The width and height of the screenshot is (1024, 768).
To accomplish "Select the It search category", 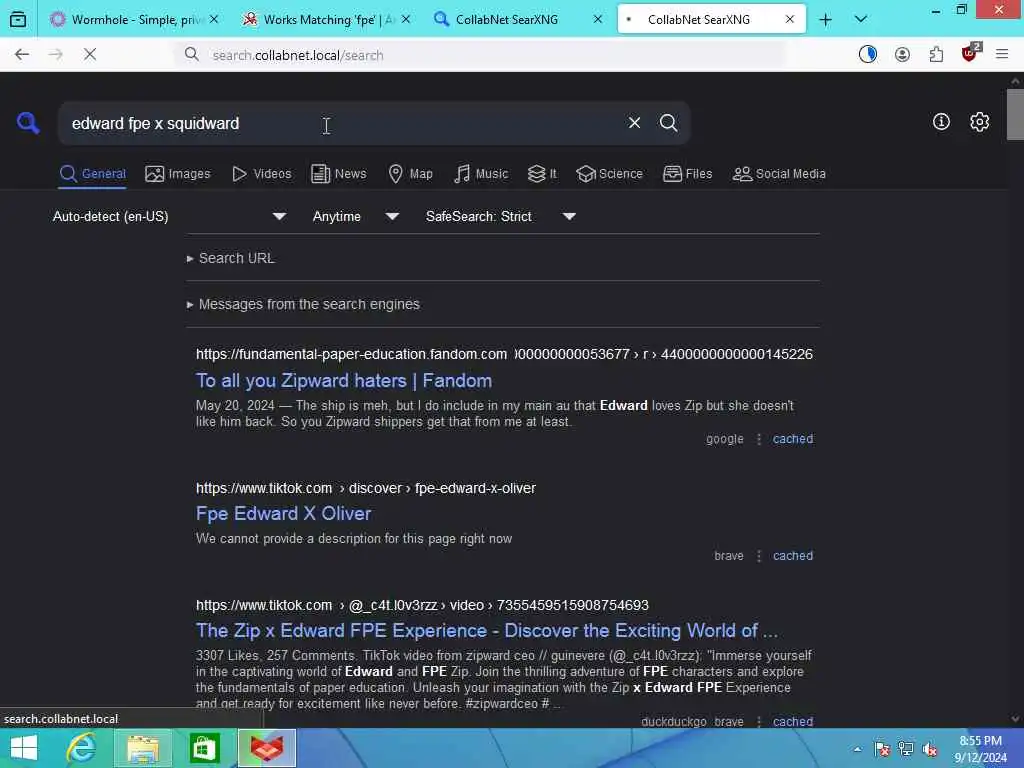I will (542, 174).
